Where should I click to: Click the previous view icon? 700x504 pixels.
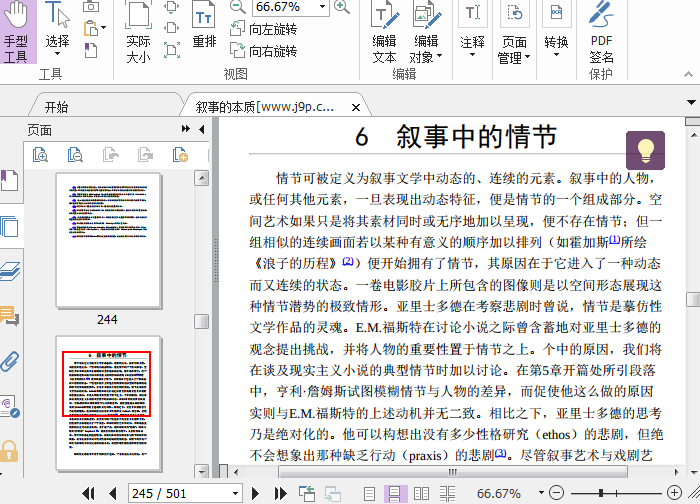tap(307, 493)
